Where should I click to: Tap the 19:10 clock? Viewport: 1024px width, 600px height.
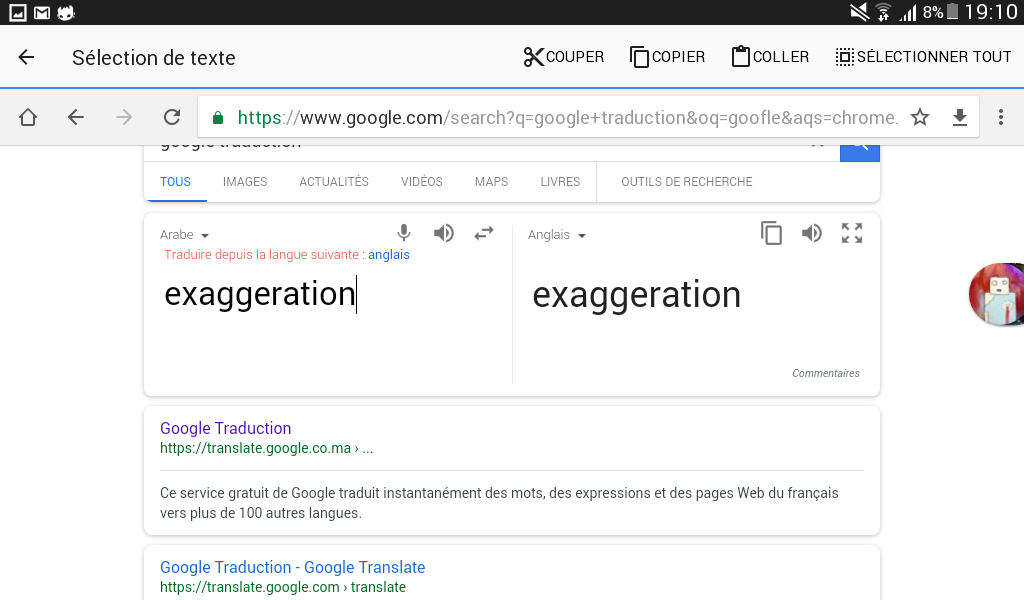pyautogui.click(x=991, y=12)
